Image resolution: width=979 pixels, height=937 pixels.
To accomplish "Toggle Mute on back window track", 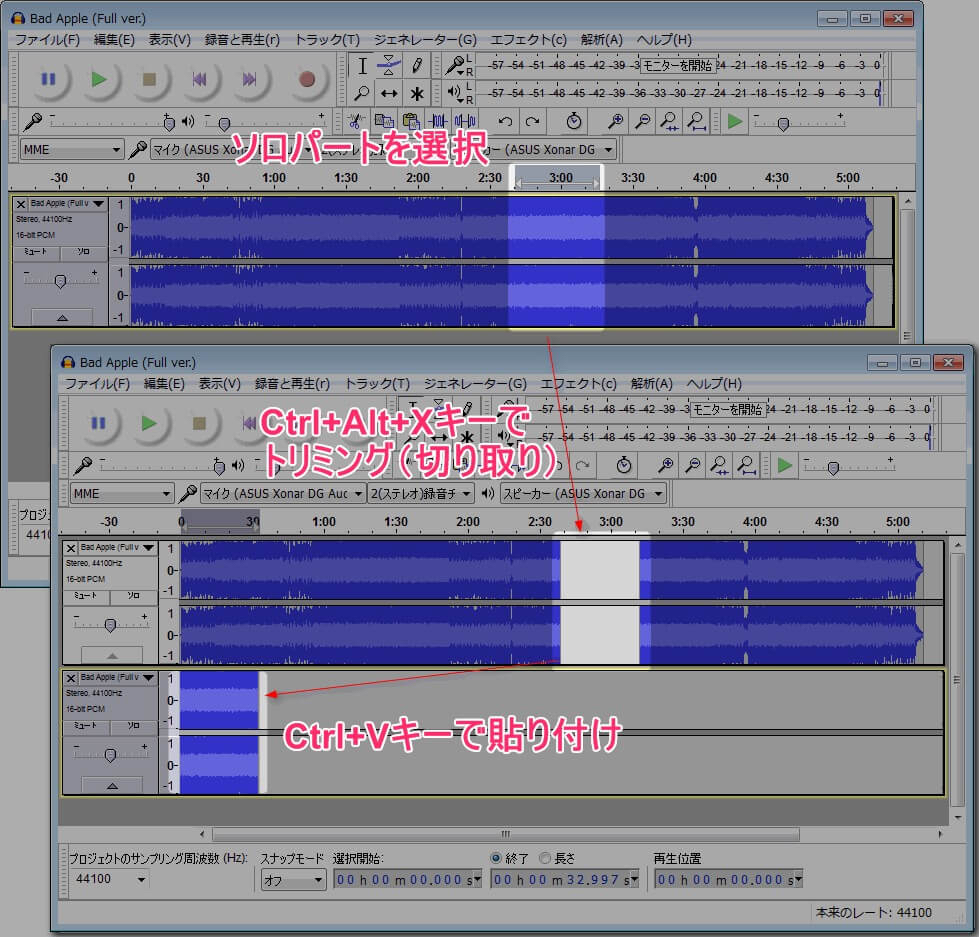I will coord(37,252).
